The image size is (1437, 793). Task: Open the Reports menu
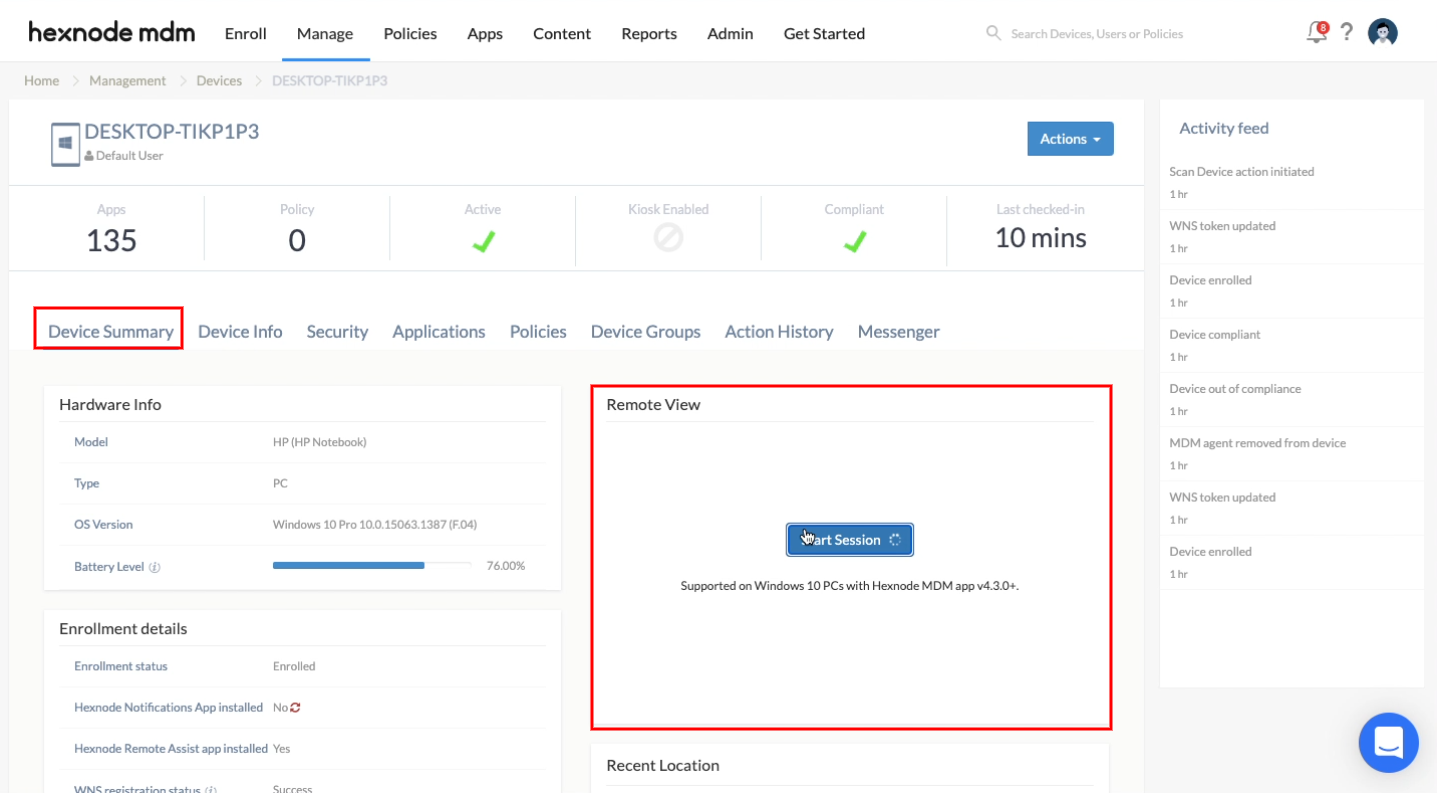(649, 33)
